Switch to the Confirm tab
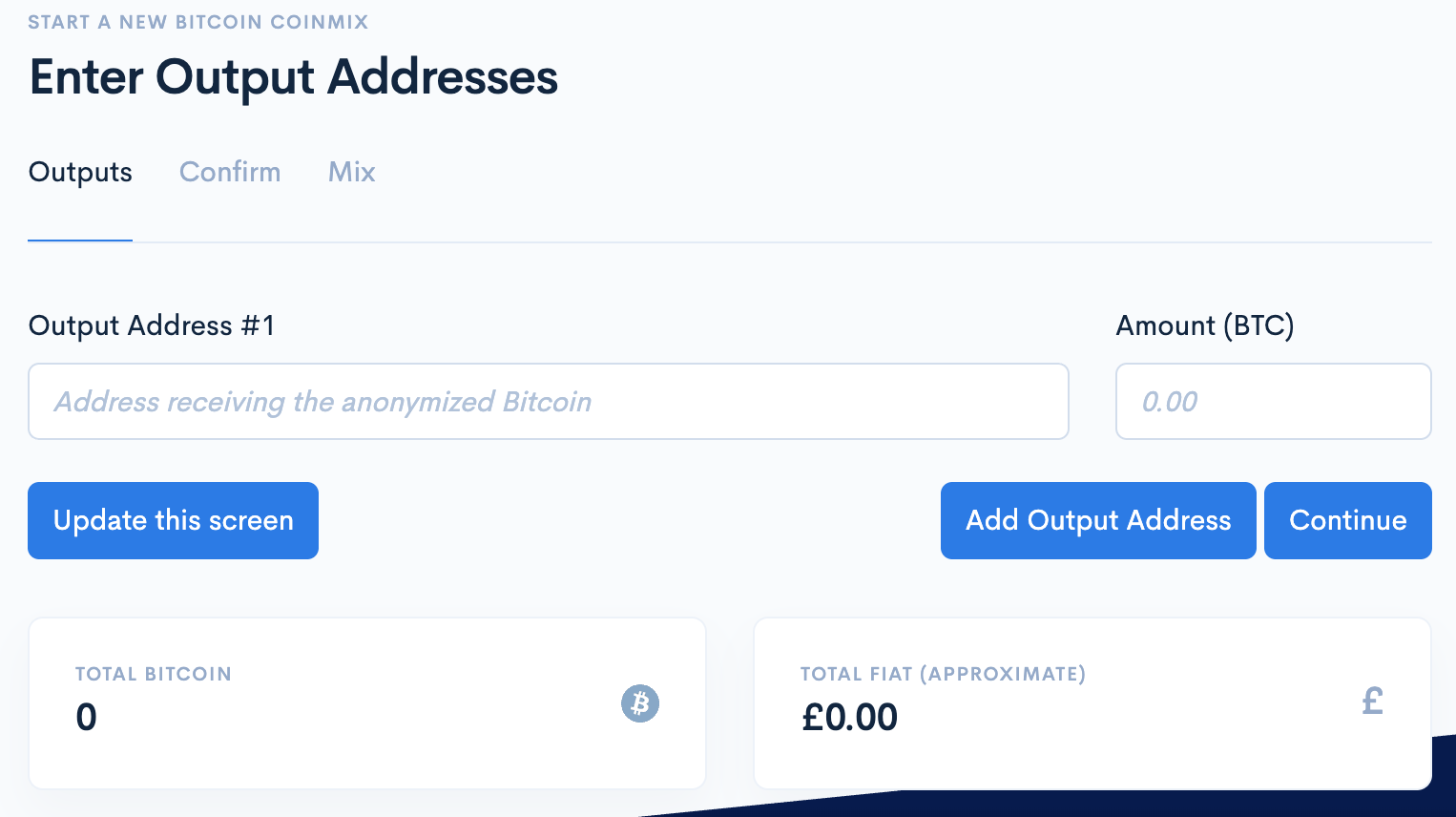1456x817 pixels. (230, 173)
